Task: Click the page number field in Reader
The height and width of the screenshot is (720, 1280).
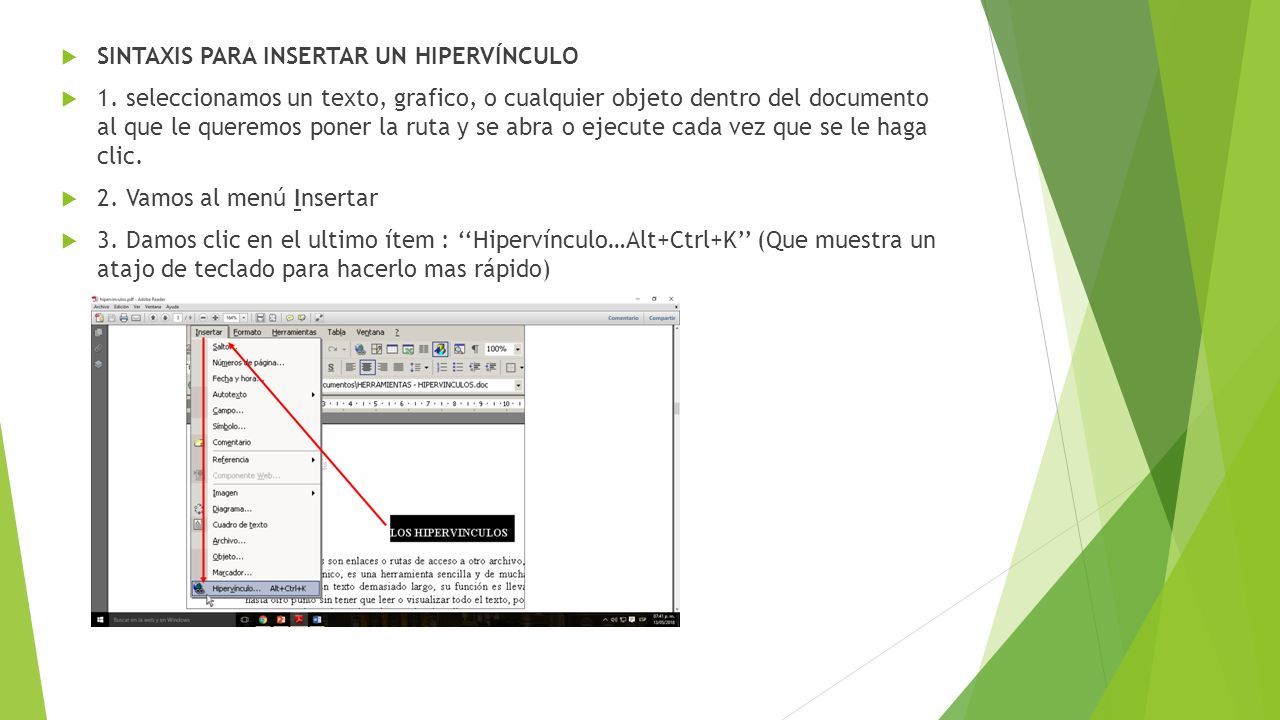Action: [178, 318]
